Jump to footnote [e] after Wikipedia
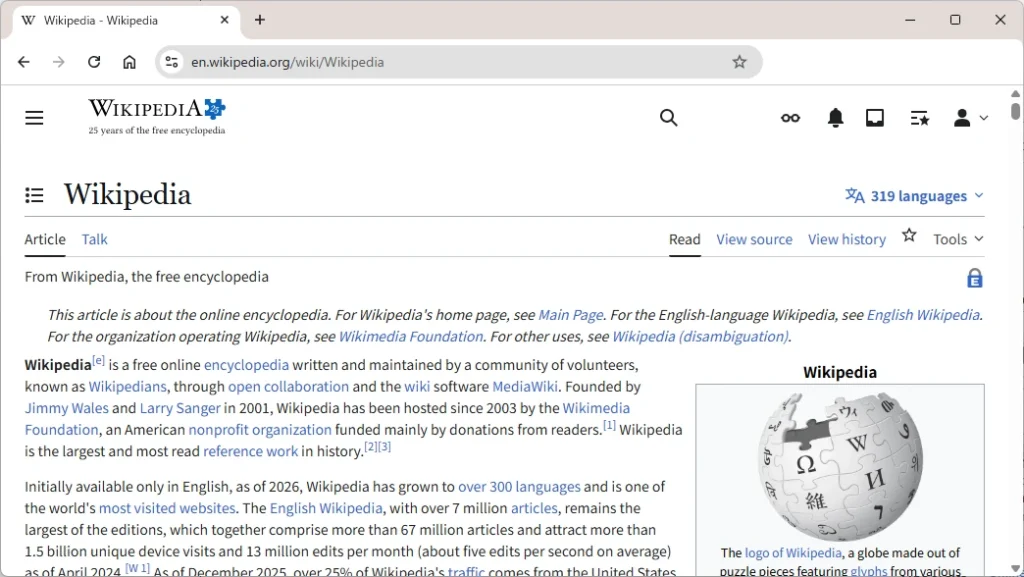This screenshot has width=1024, height=577. [x=99, y=360]
